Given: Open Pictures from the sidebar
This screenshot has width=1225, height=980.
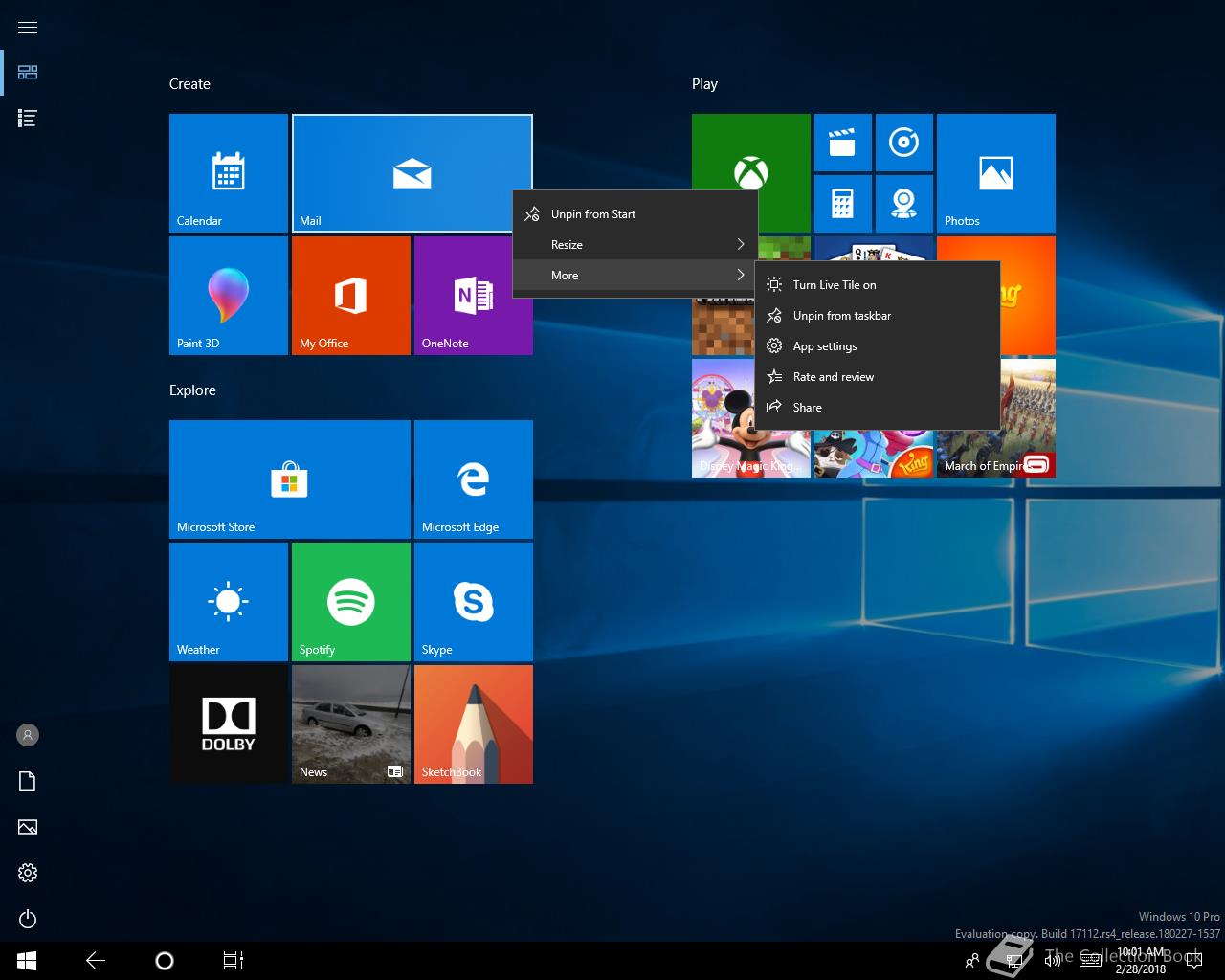Looking at the screenshot, I should point(28,827).
